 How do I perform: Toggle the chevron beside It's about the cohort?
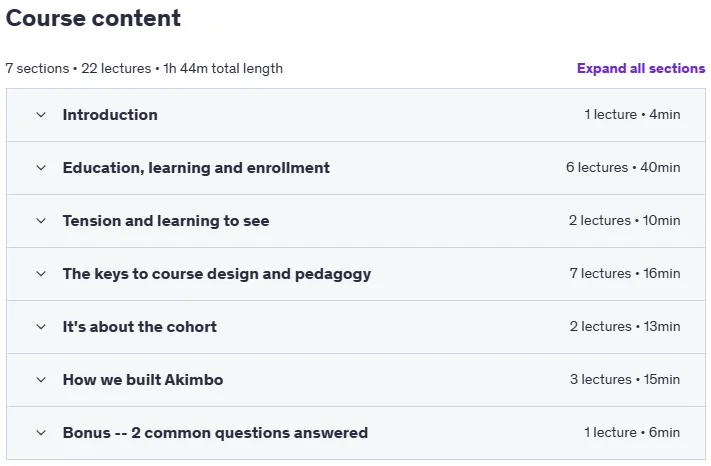pos(41,327)
